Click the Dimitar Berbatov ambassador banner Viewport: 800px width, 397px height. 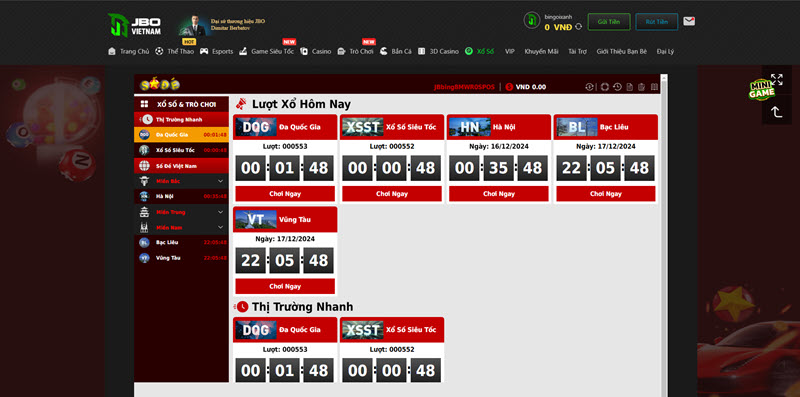(x=221, y=25)
